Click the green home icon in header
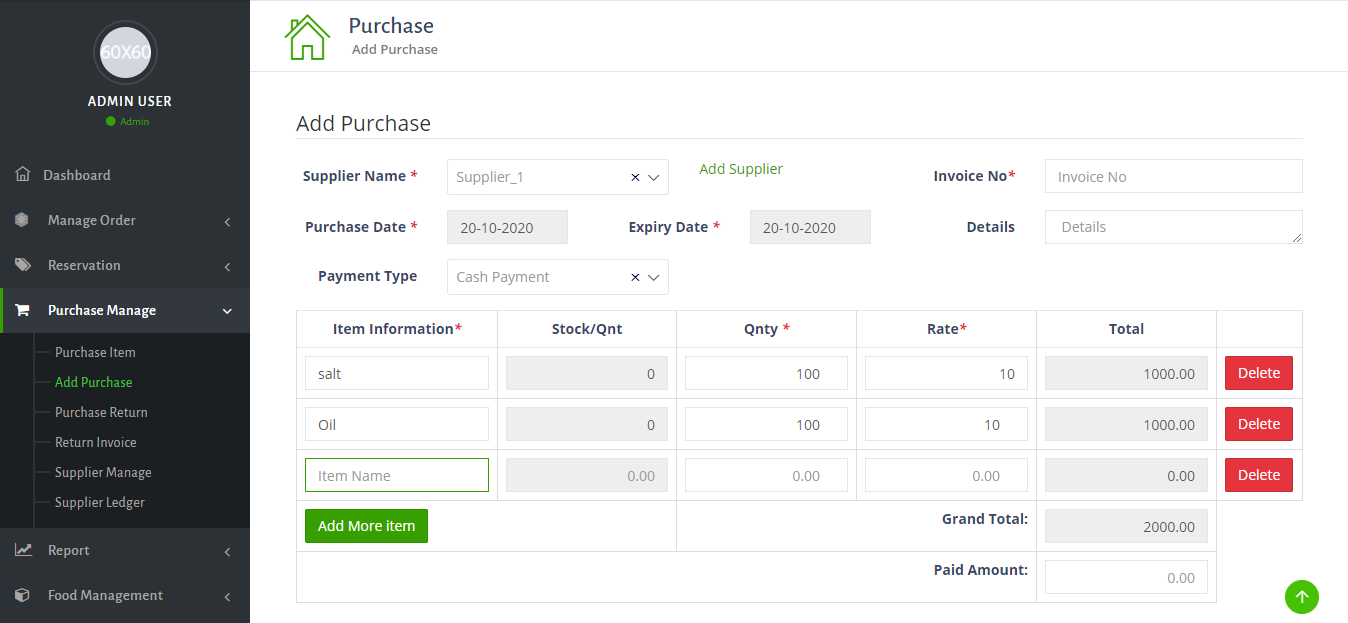 [307, 38]
